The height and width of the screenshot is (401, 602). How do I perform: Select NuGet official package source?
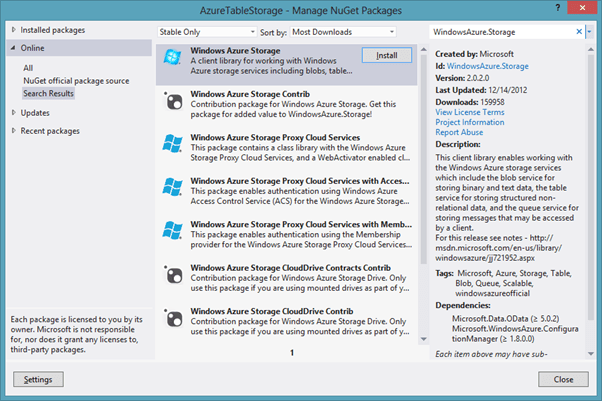pyautogui.click(x=78, y=80)
